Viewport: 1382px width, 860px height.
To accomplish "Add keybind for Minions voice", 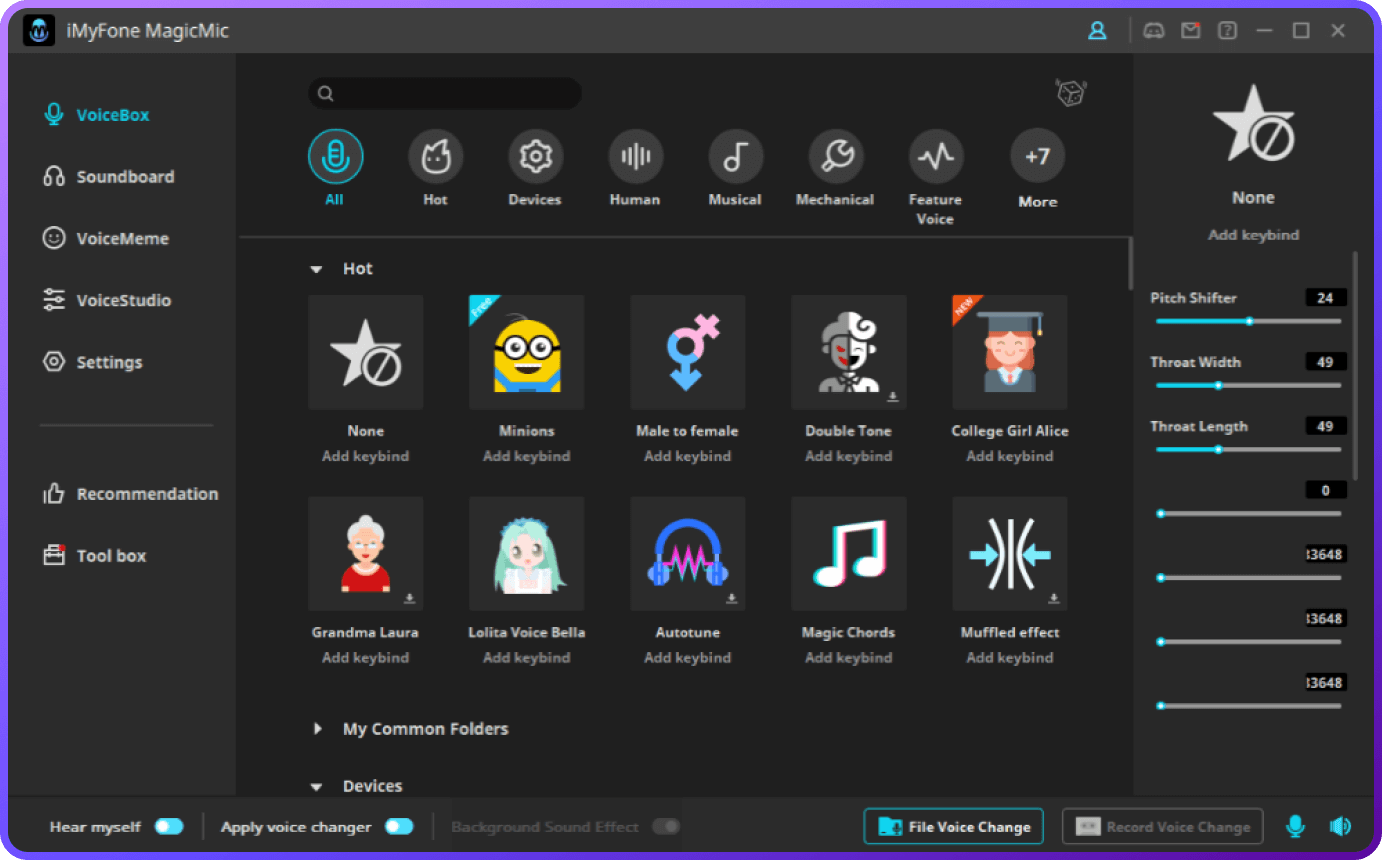I will (x=527, y=456).
